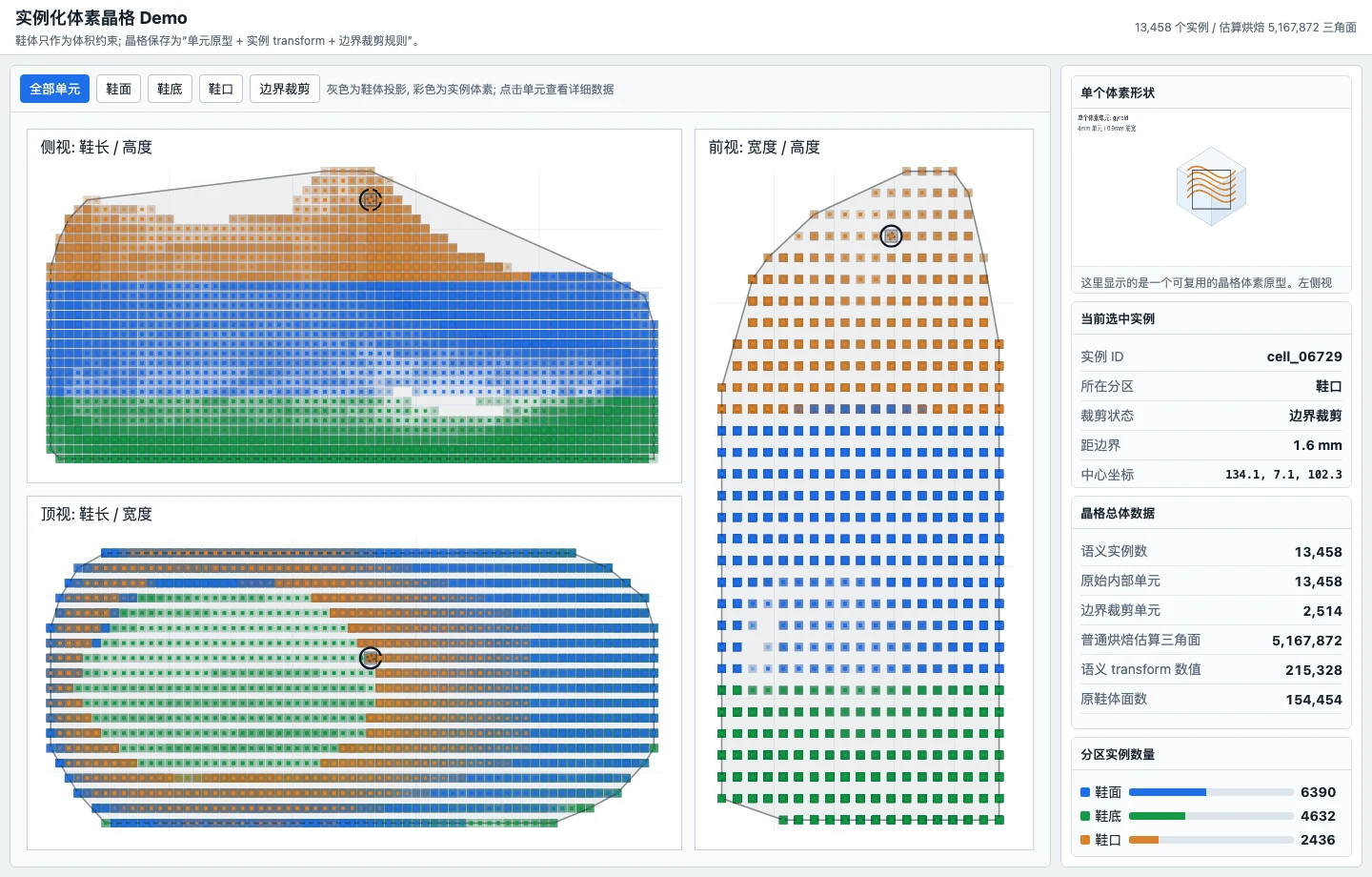Click the 鞋口 instance count bar
The width and height of the screenshot is (1372, 877).
[x=1211, y=840]
